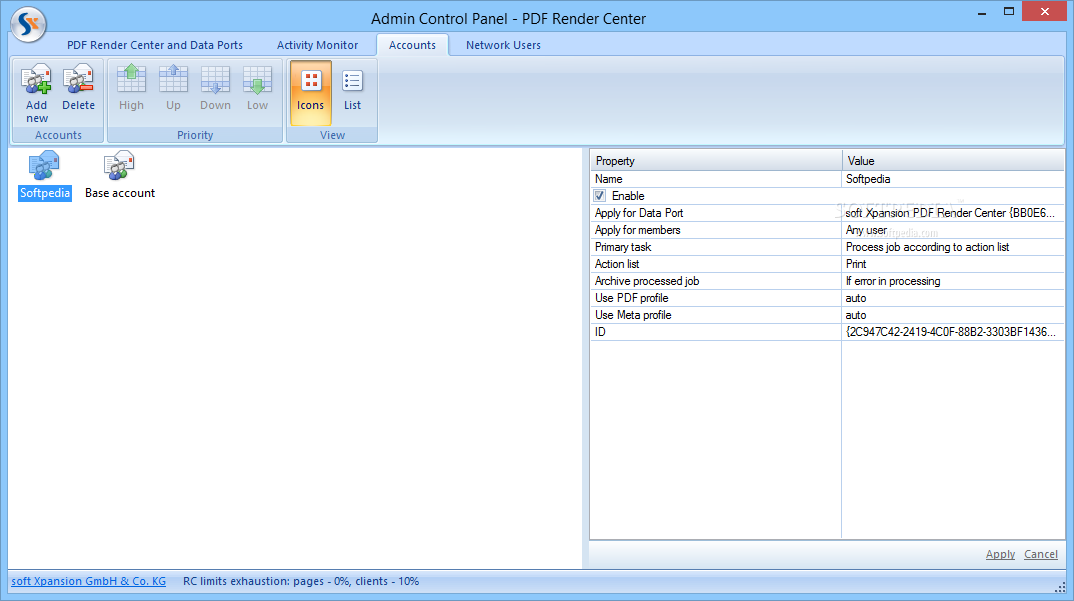Screen dimensions: 1074x601
Task: Click the Add new account icon
Action: click(x=36, y=93)
